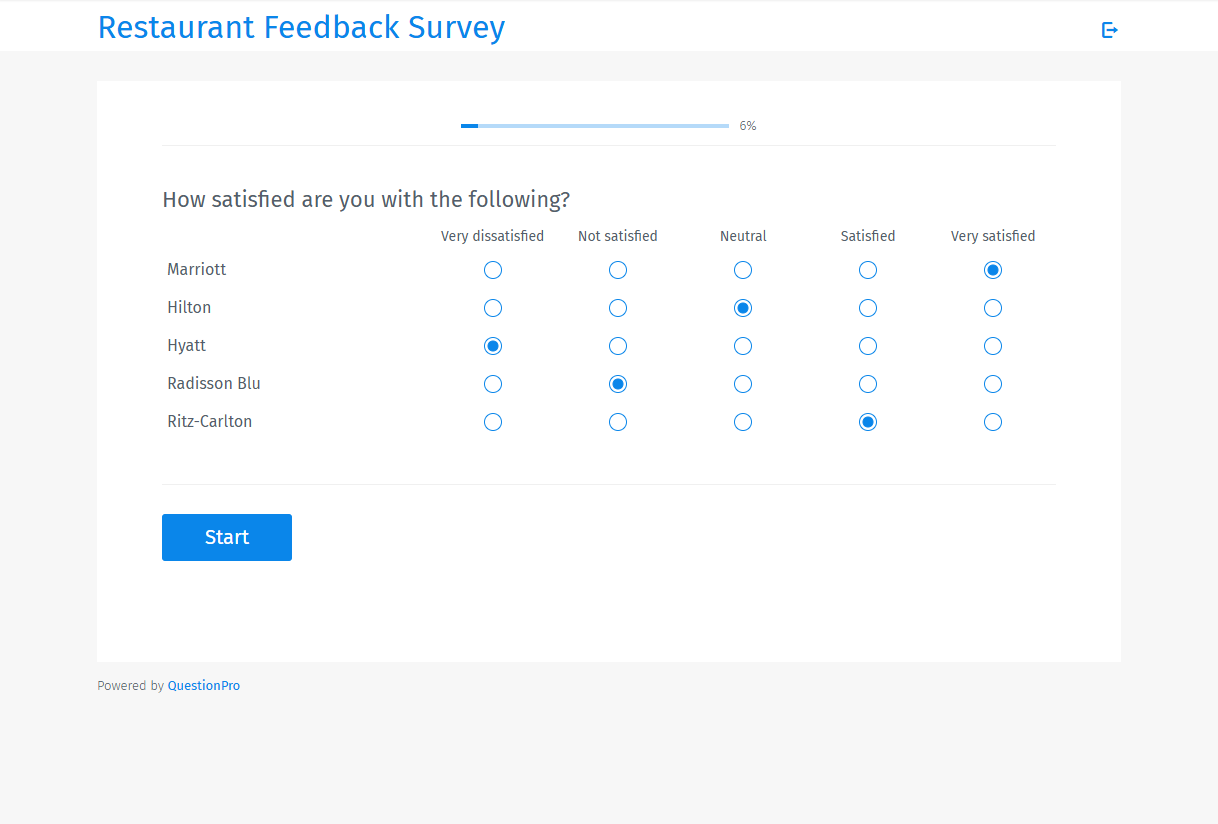This screenshot has width=1218, height=824.
Task: Click the survey progress bar showing 6%
Action: pos(594,125)
